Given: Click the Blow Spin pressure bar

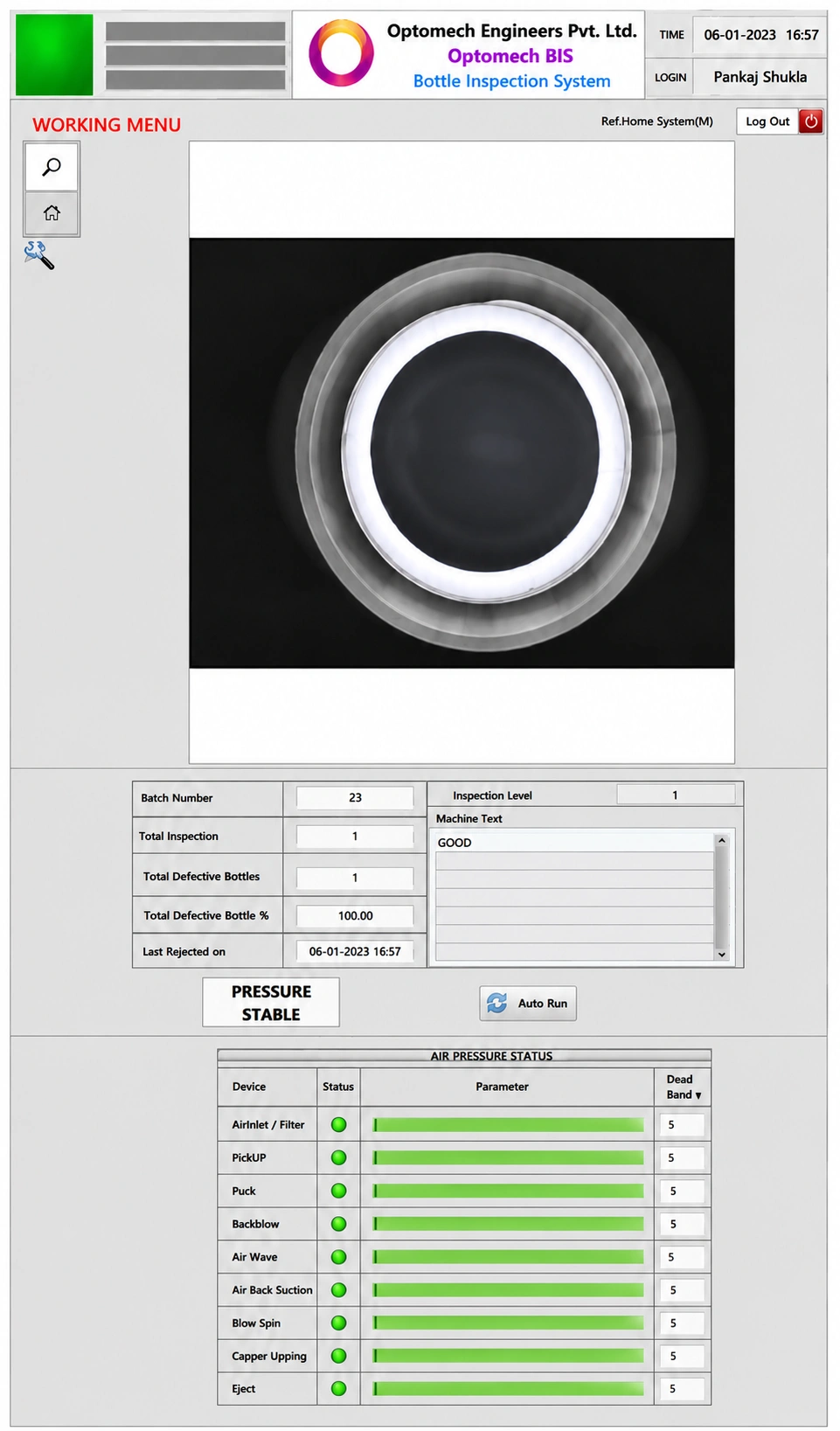Looking at the screenshot, I should [x=508, y=1323].
